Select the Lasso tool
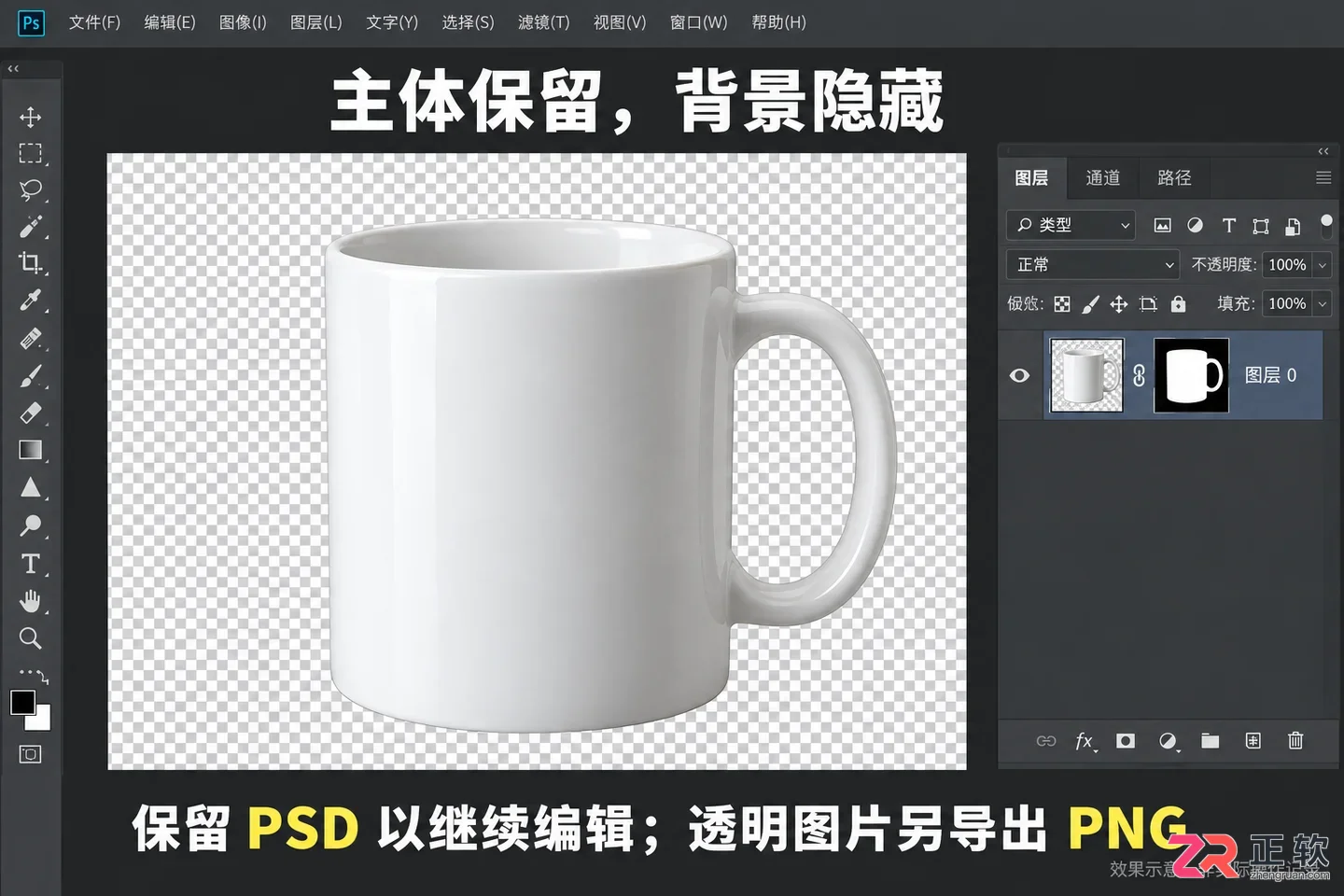1344x896 pixels. tap(30, 189)
